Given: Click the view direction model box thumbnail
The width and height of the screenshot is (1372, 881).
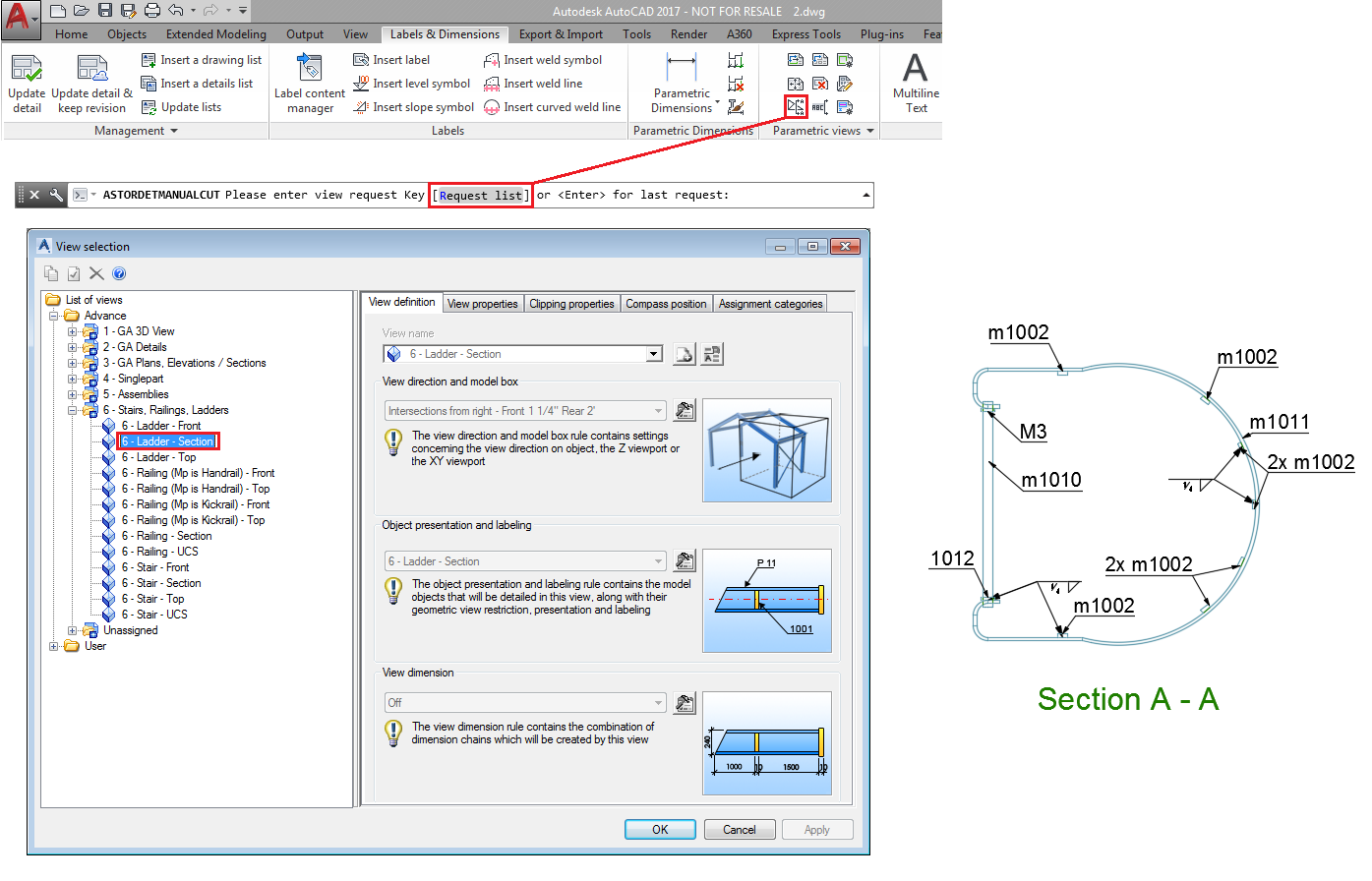Looking at the screenshot, I should point(767,450).
